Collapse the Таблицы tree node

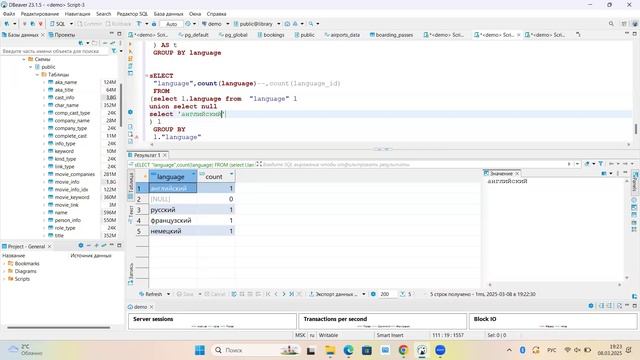pyautogui.click(x=37, y=75)
